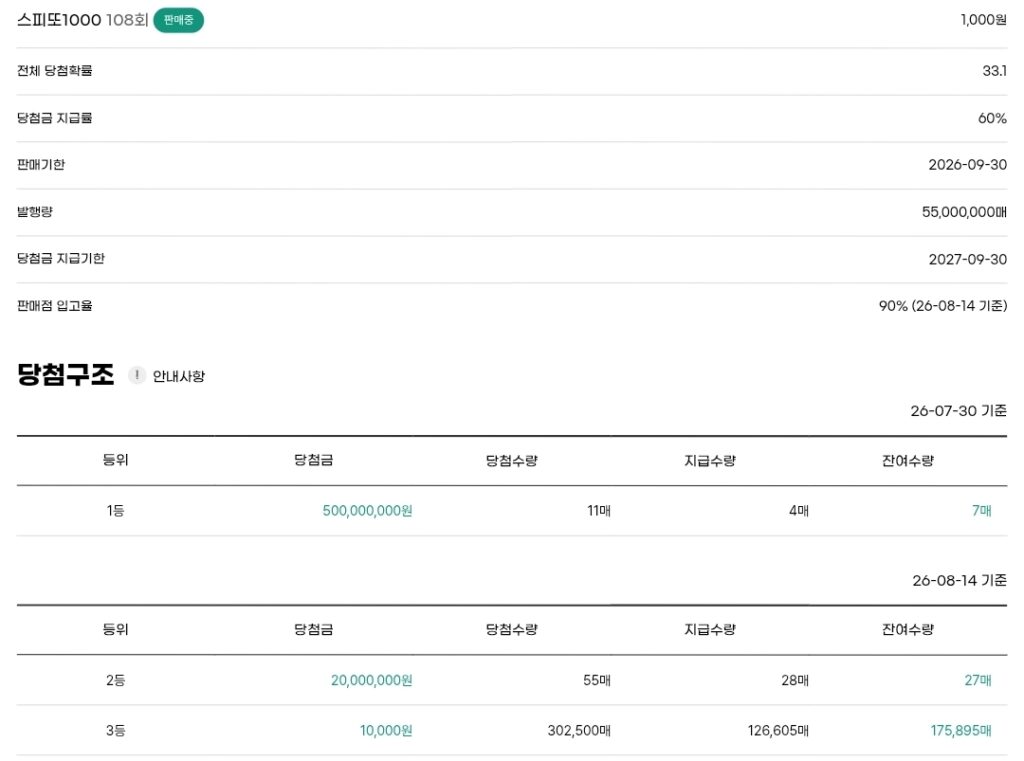The height and width of the screenshot is (761, 1024).
Task: Click the 500,000,000원 first prize amount
Action: click(367, 511)
